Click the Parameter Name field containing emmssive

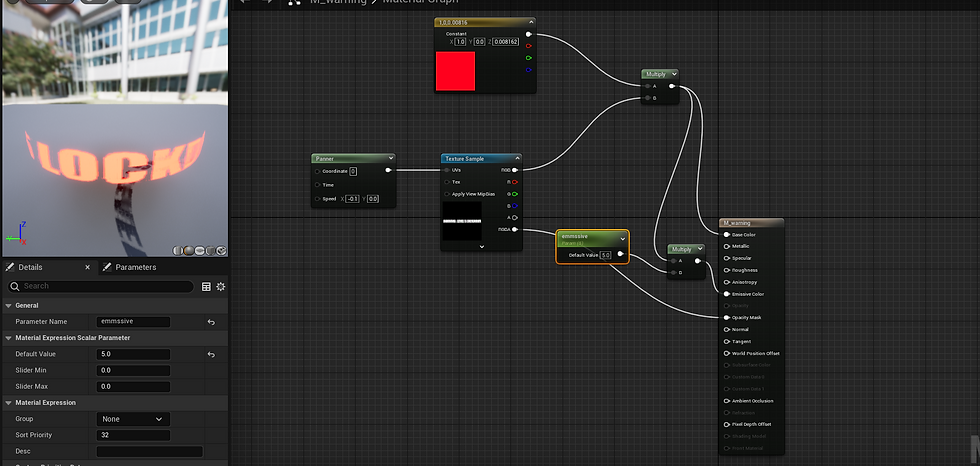coord(133,322)
